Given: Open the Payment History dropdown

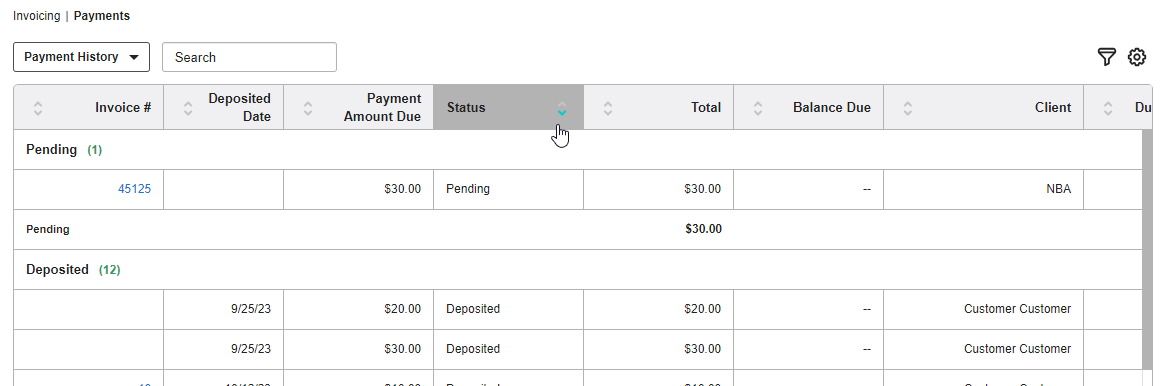Looking at the screenshot, I should coord(82,57).
